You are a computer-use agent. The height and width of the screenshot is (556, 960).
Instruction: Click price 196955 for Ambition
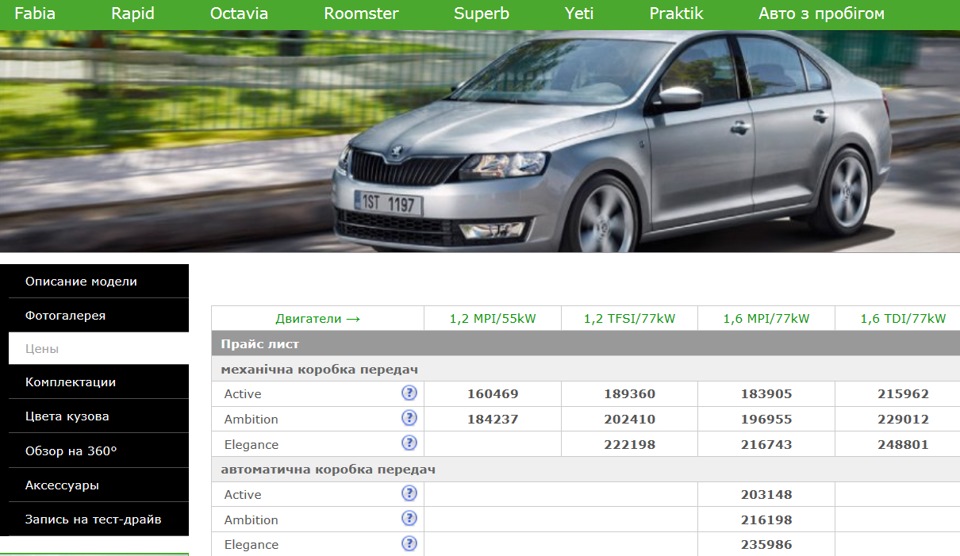[767, 419]
